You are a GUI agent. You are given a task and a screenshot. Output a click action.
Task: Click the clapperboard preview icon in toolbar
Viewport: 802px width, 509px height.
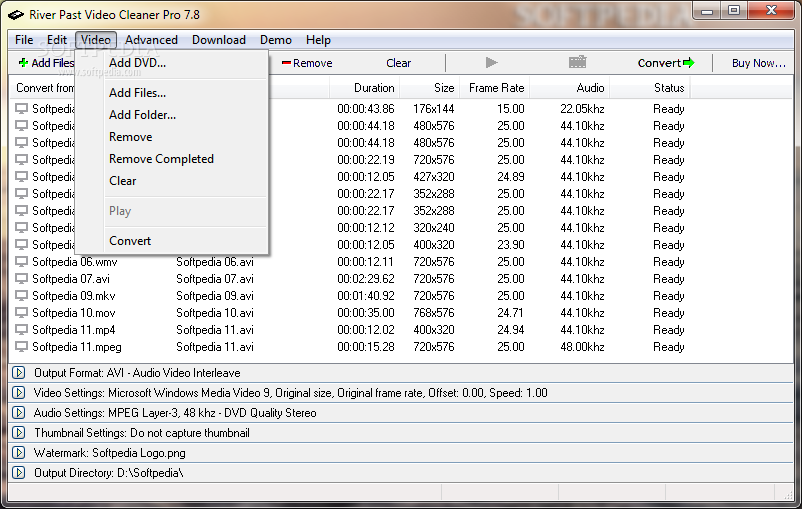pyautogui.click(x=577, y=62)
